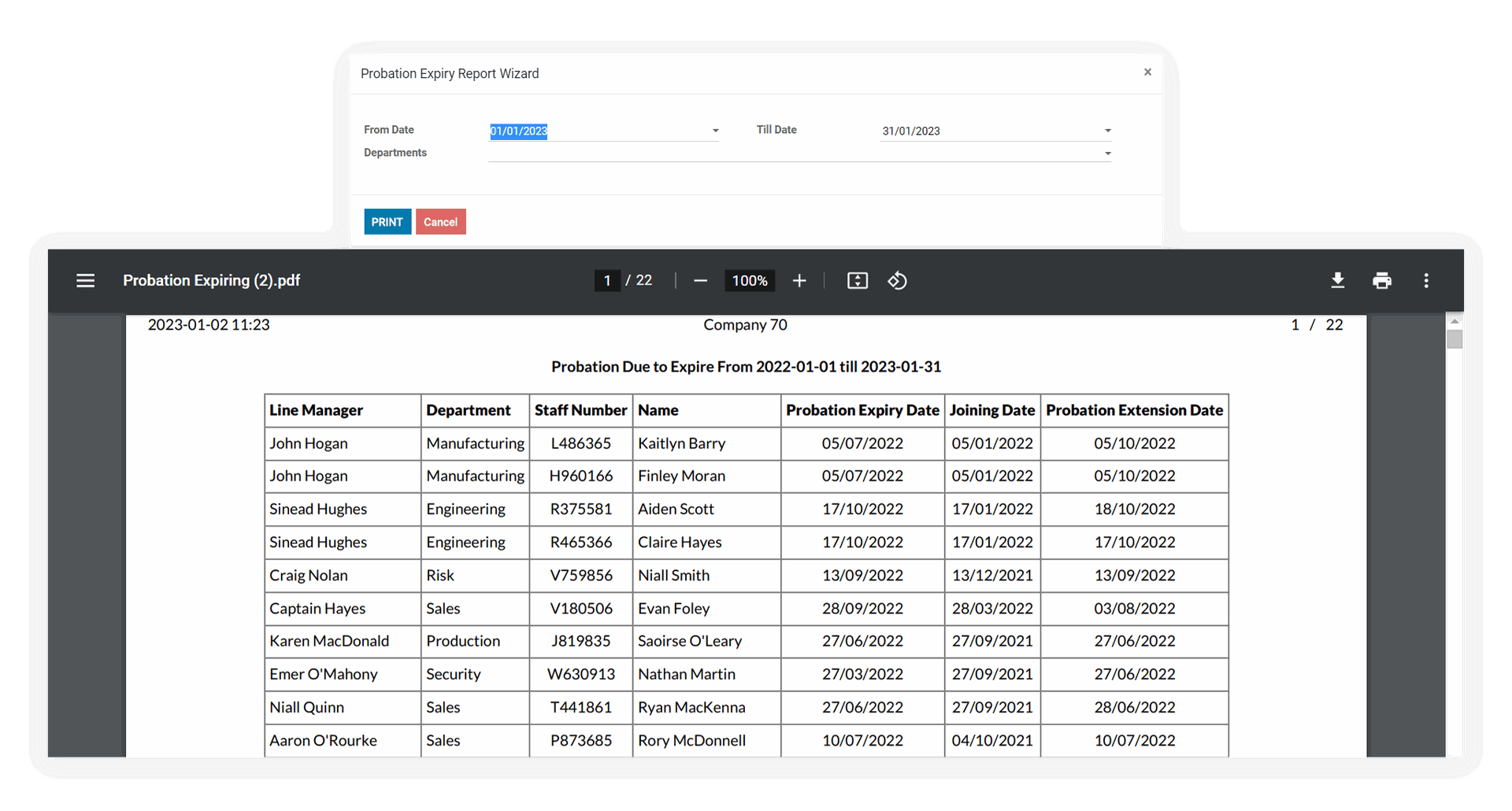Expand the From Date dropdown arrow
The width and height of the screenshot is (1512, 811).
pyautogui.click(x=715, y=131)
